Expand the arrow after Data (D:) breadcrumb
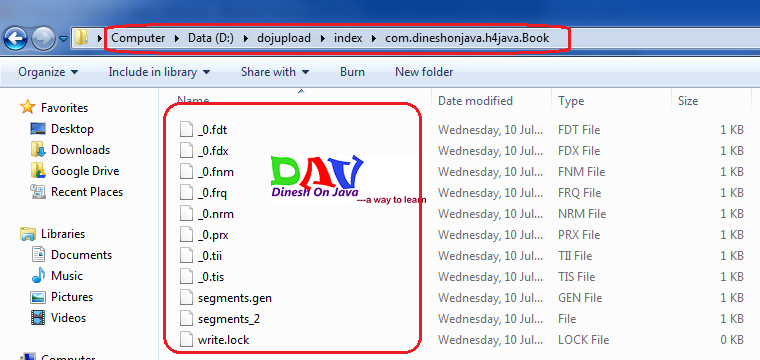This screenshot has width=760, height=360. point(246,38)
